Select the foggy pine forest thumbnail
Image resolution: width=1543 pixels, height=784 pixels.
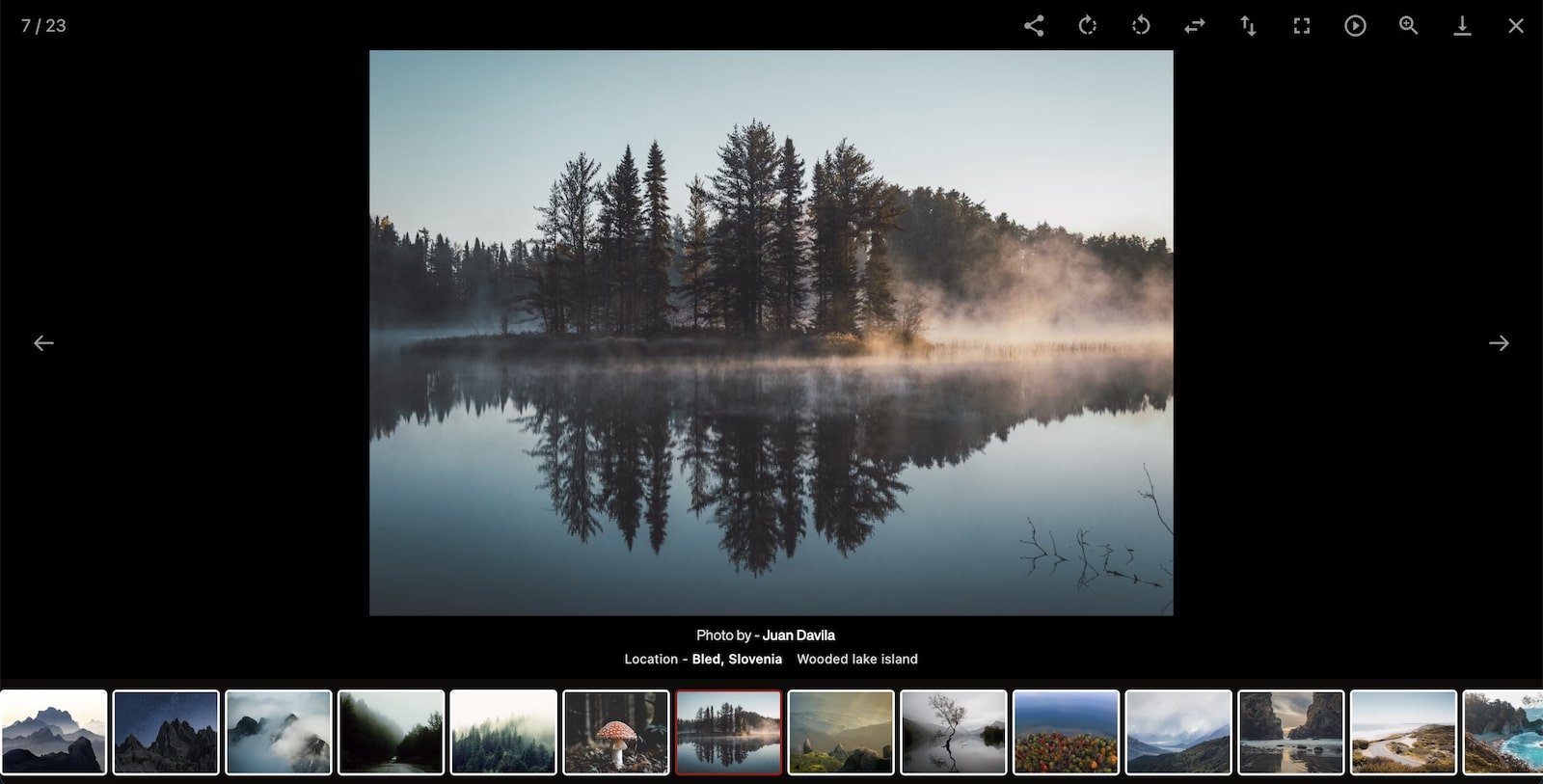point(503,732)
